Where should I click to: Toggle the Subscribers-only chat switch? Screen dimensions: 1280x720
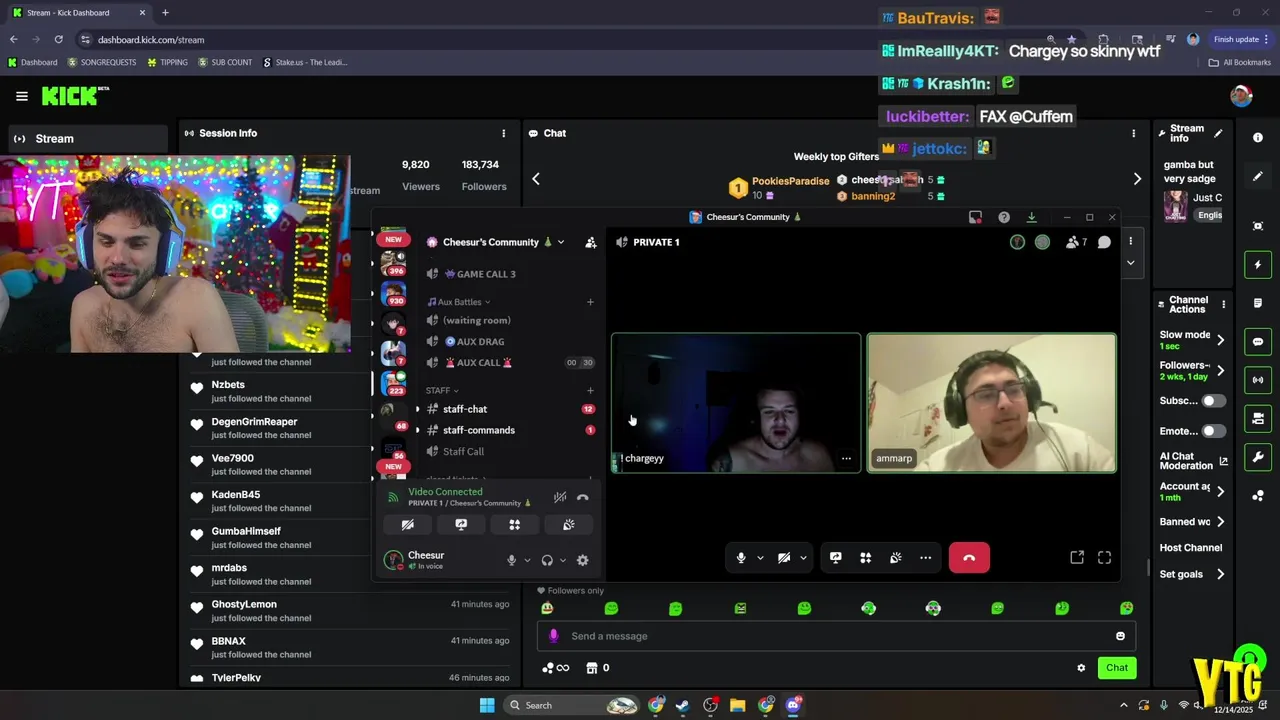coord(1213,401)
